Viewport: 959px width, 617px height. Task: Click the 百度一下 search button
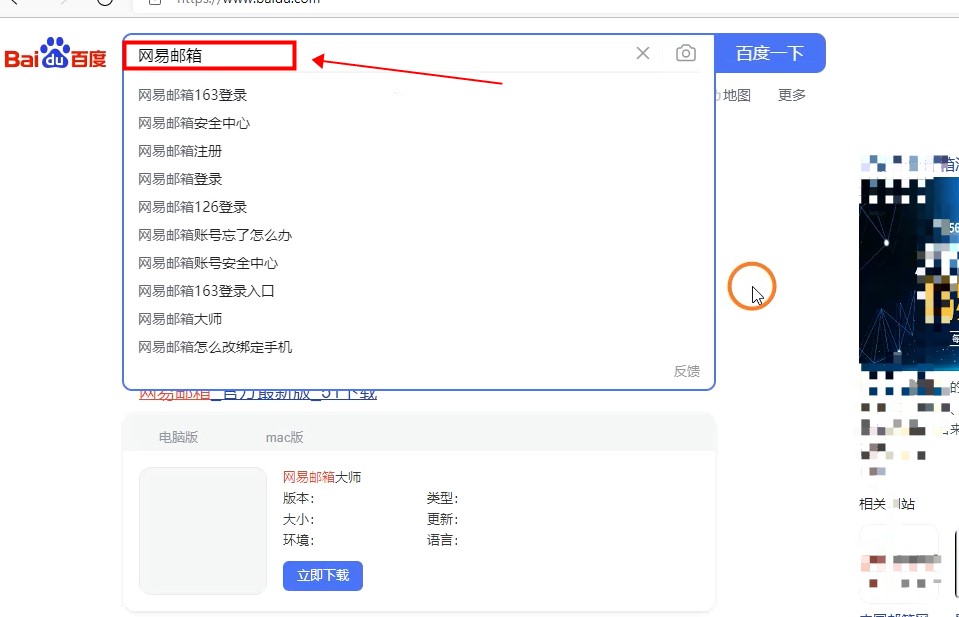[x=770, y=54]
